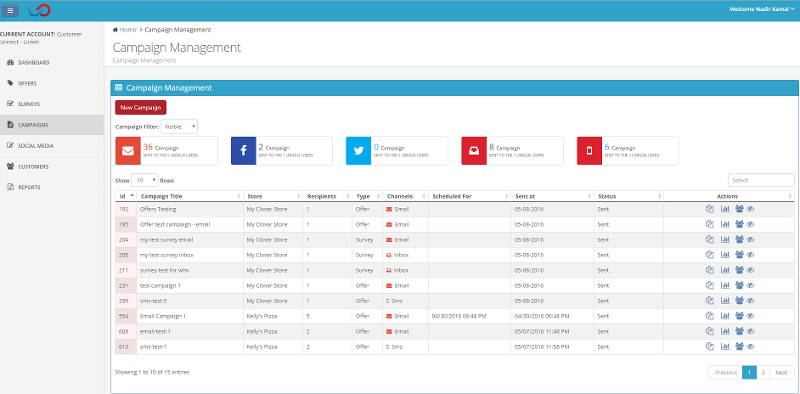Click the email campaigns envelope tile icon
This screenshot has height=394, width=800.
pos(128,151)
